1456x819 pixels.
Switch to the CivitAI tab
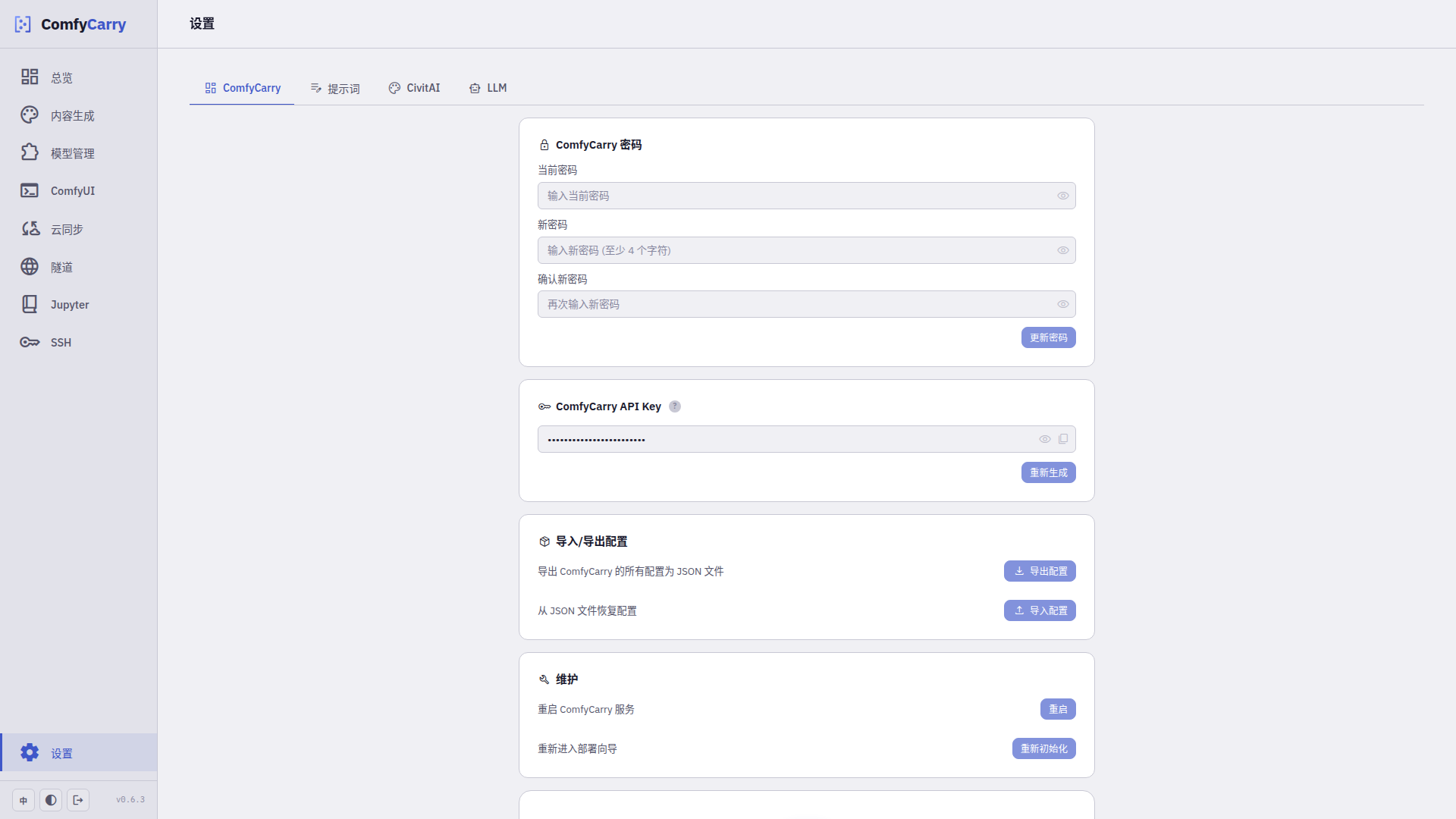click(x=414, y=88)
